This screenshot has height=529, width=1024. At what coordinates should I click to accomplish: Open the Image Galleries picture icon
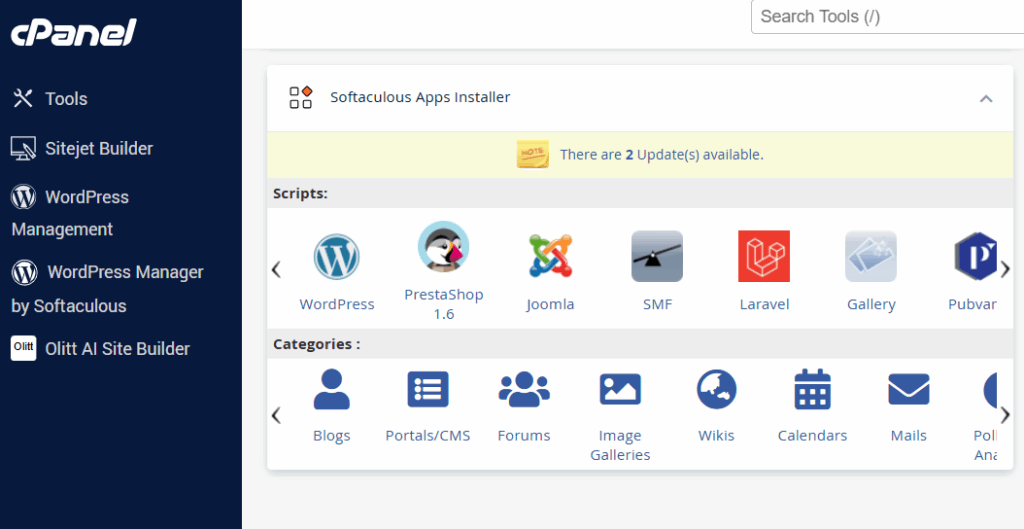(x=620, y=389)
